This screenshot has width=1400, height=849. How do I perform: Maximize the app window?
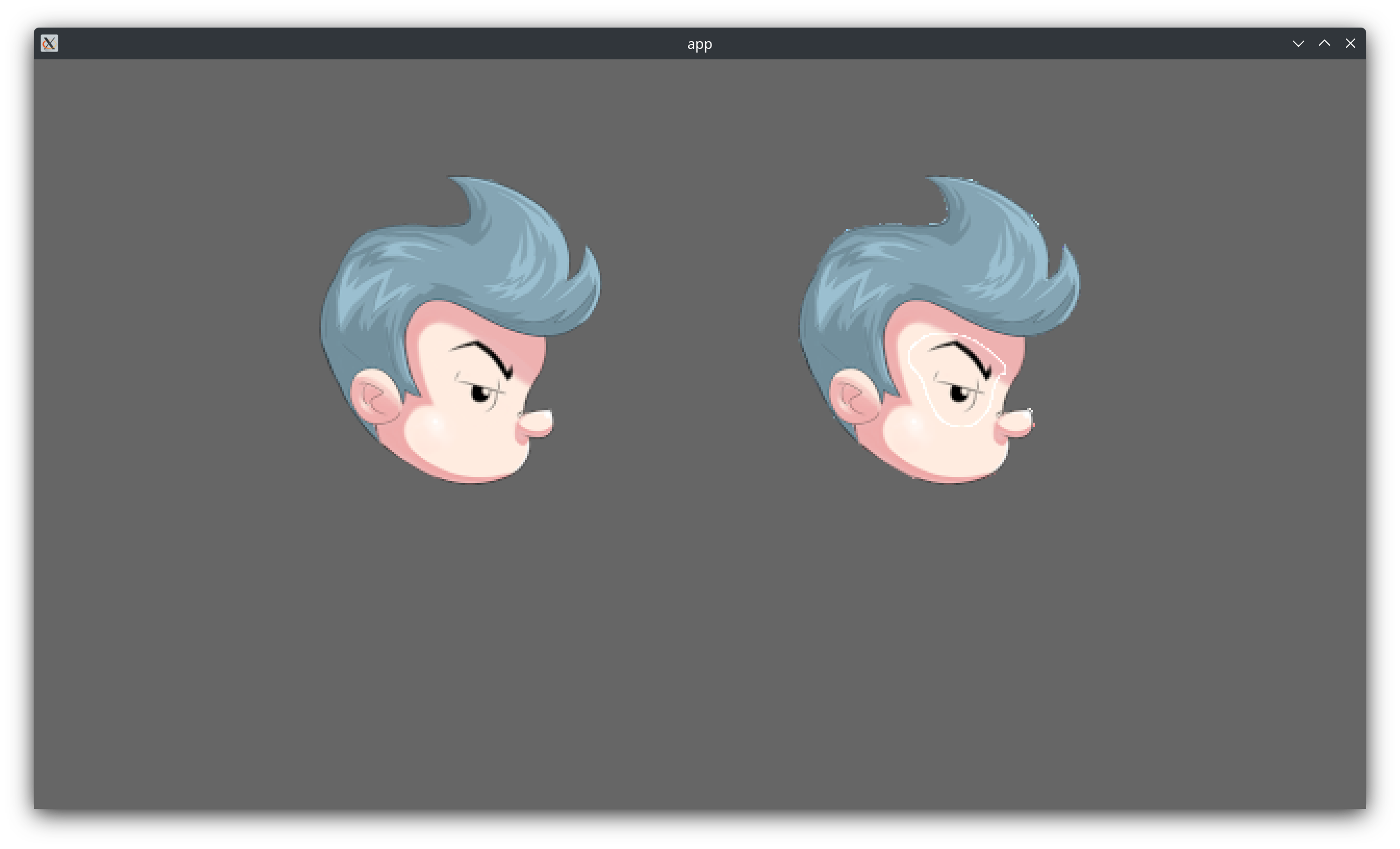pyautogui.click(x=1325, y=43)
